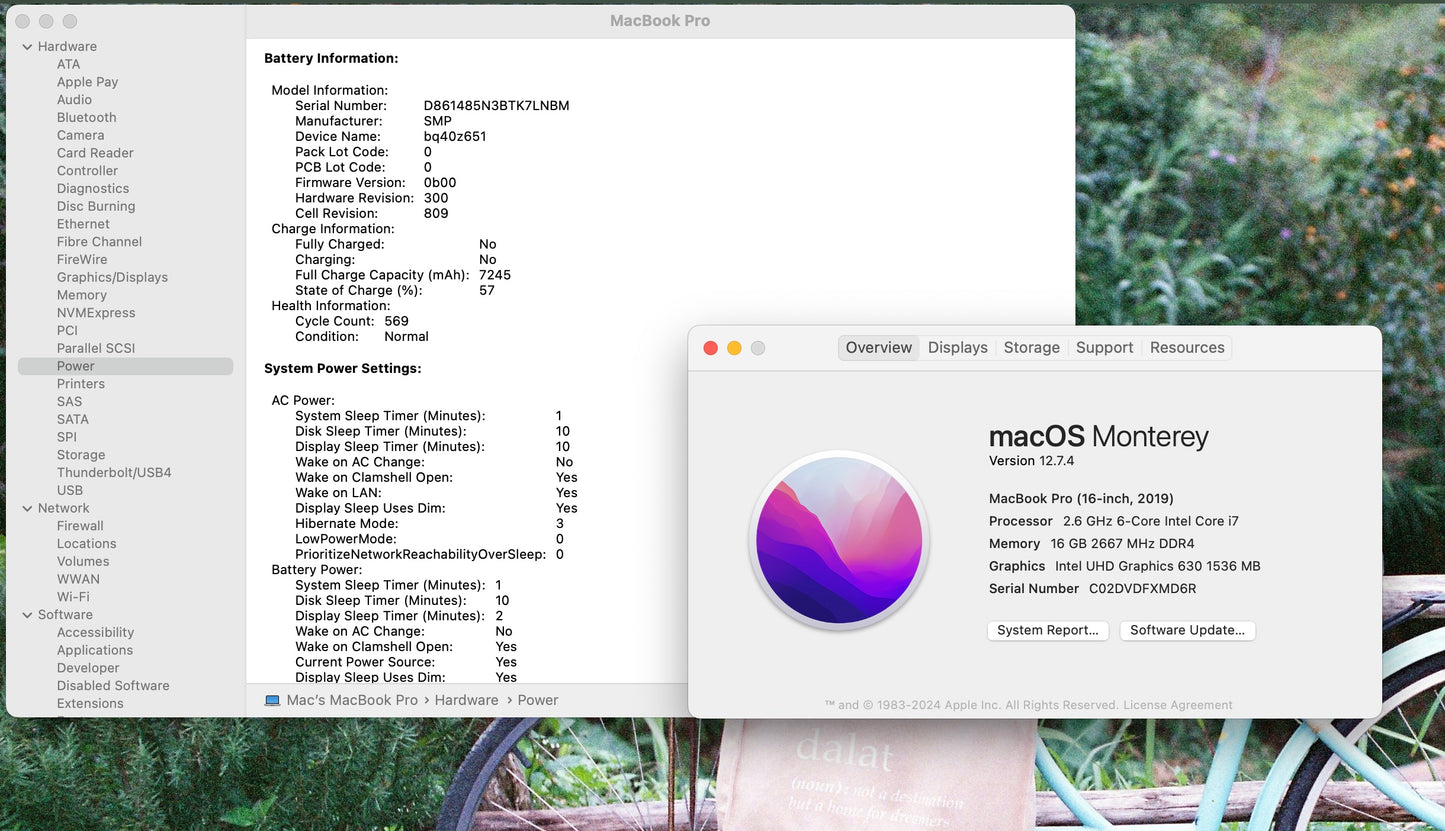Switch to the Displays tab

957,348
